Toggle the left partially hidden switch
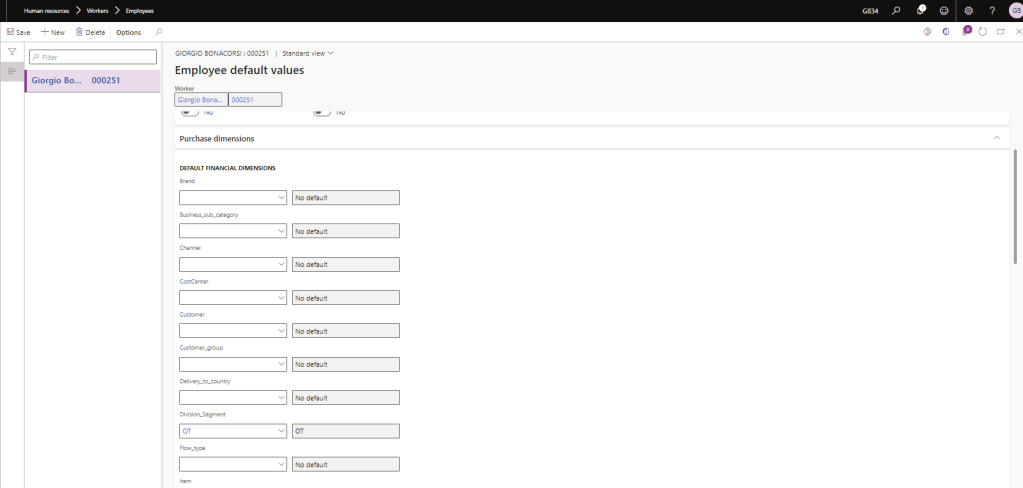Image resolution: width=1023 pixels, height=488 pixels. [x=187, y=112]
